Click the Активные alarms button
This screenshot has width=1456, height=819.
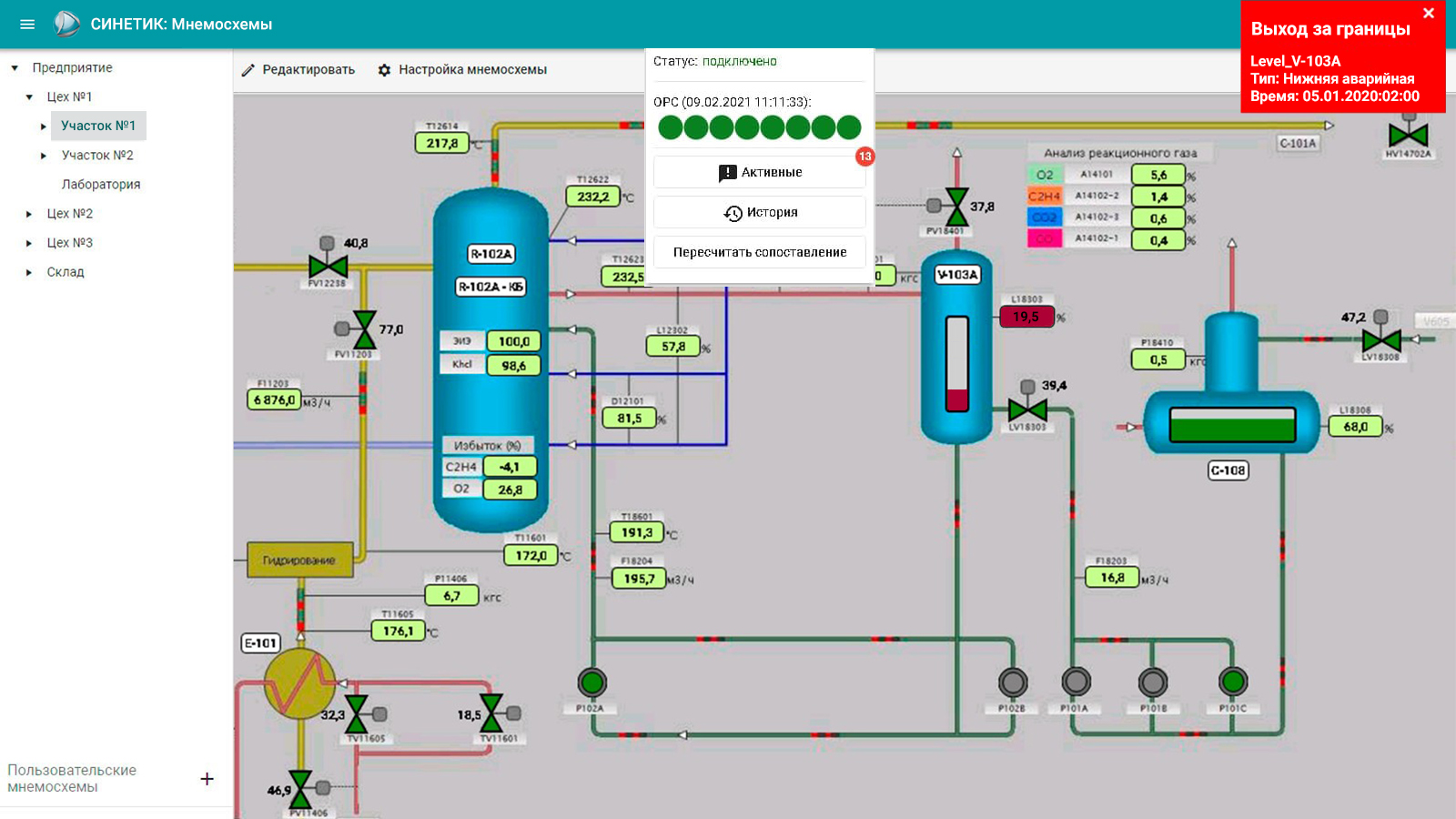760,172
